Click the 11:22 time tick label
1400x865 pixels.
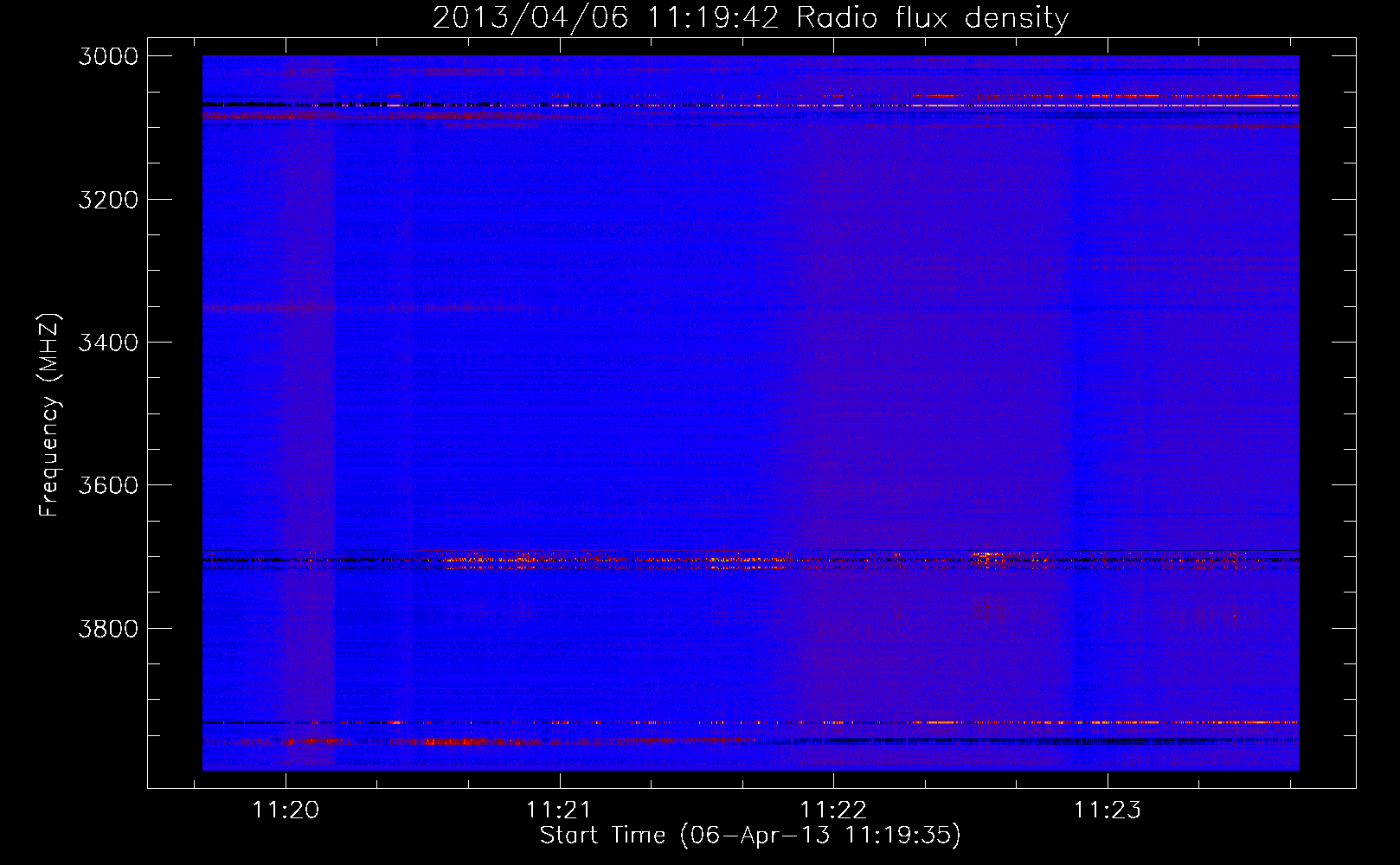click(833, 811)
